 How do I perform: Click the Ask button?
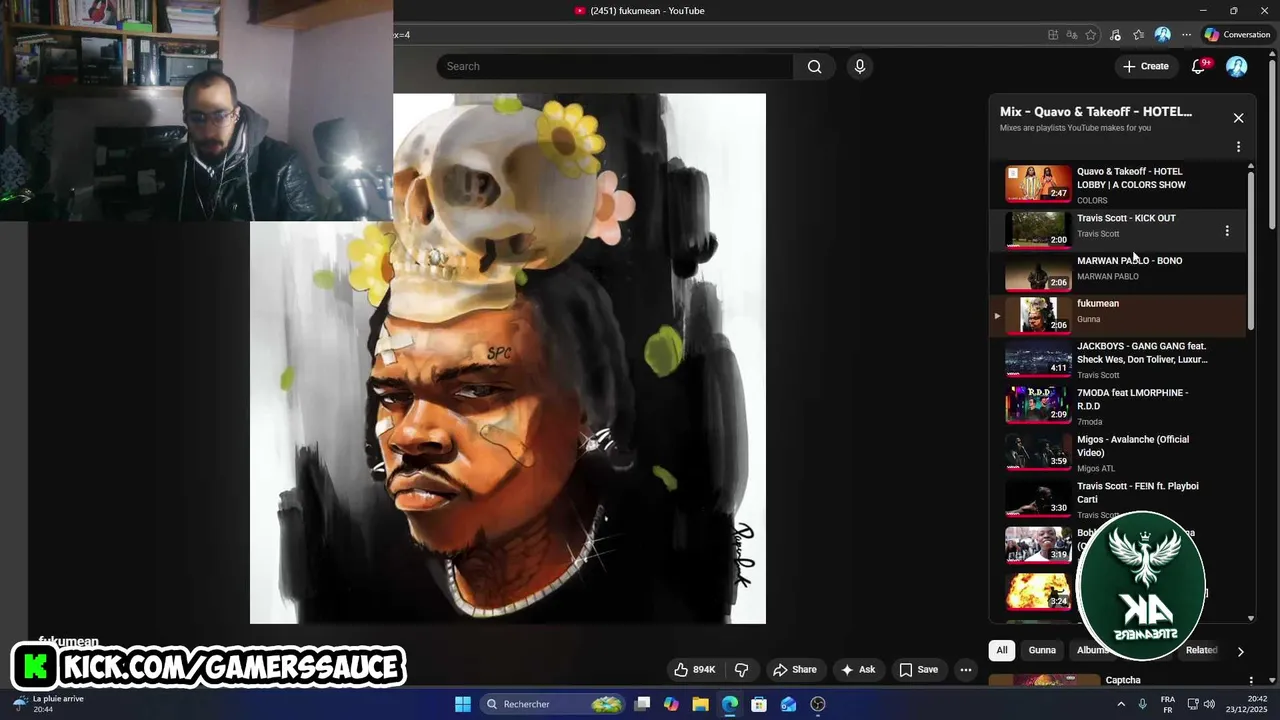(x=858, y=670)
